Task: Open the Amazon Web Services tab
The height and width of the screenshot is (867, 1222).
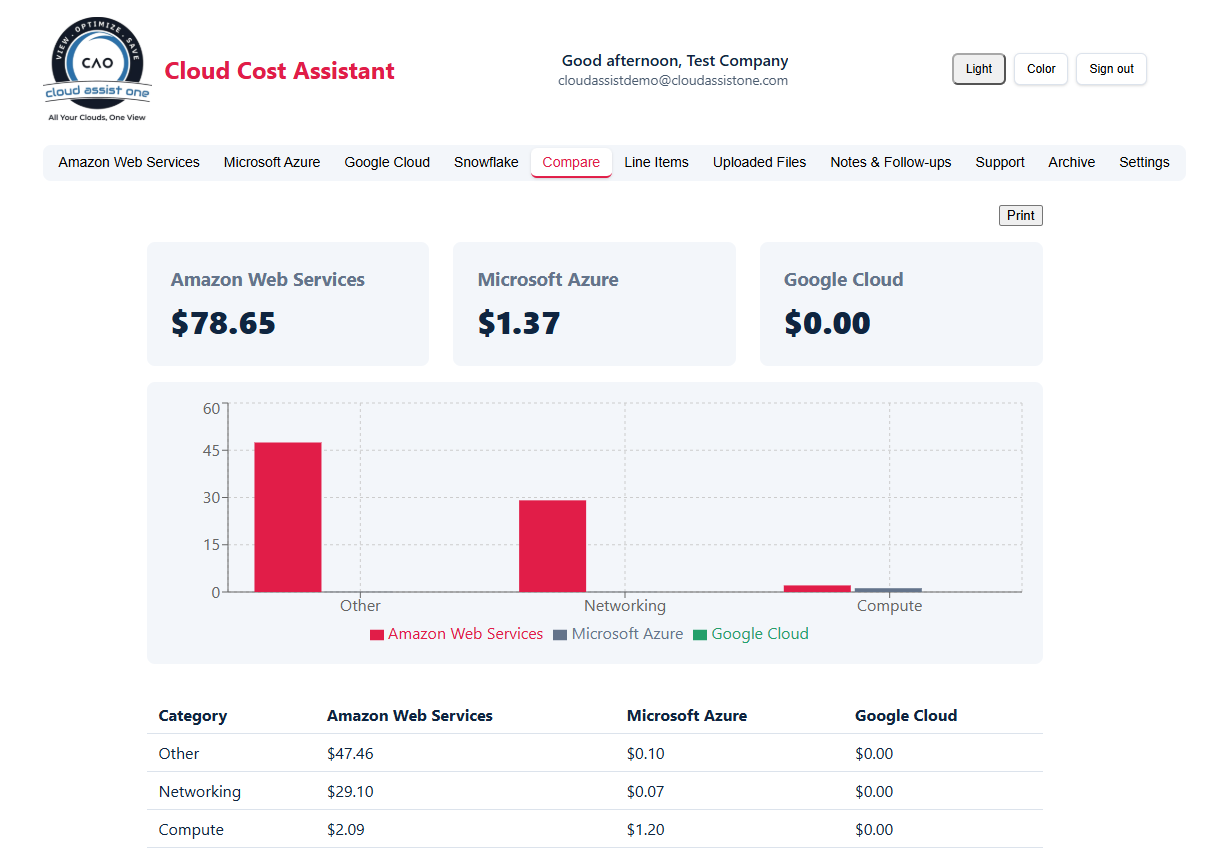Action: point(129,162)
